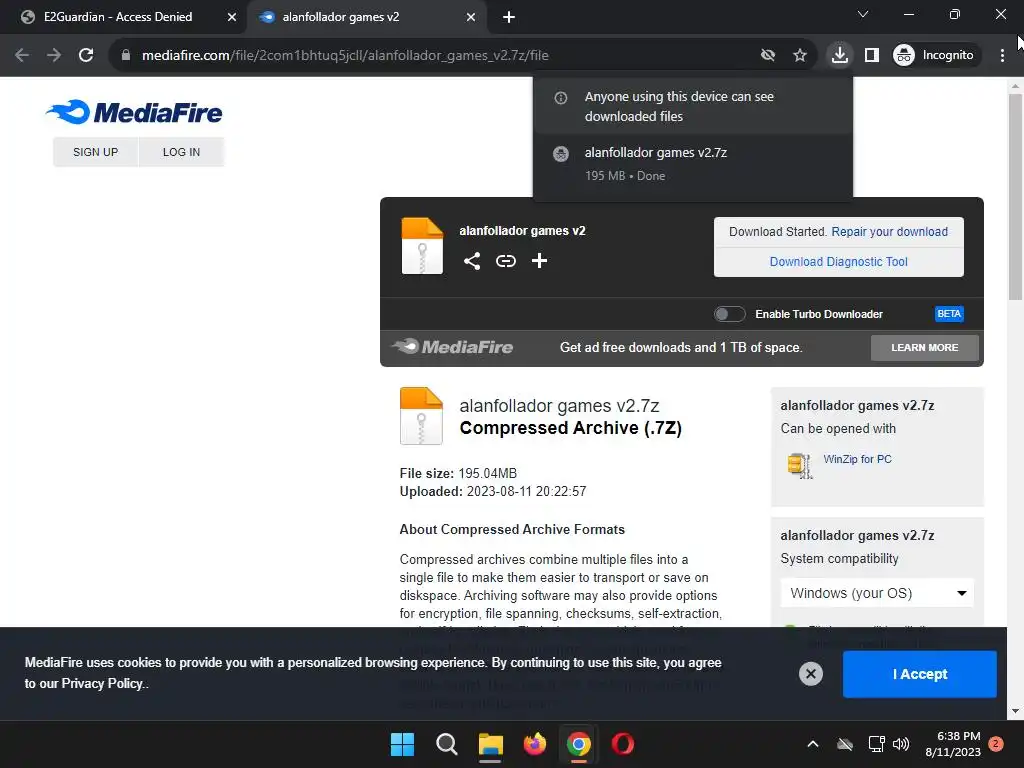Click the share icon for the file
Screen dimensions: 1024x768
[x=472, y=261]
